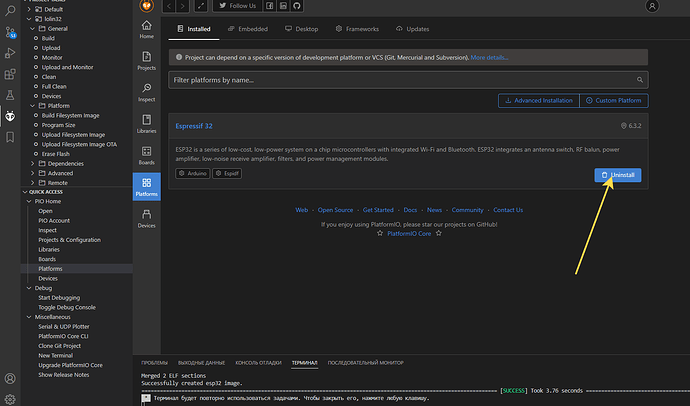Focus the Filter platforms by name field
Screen dimensions: 690x406
click(408, 78)
